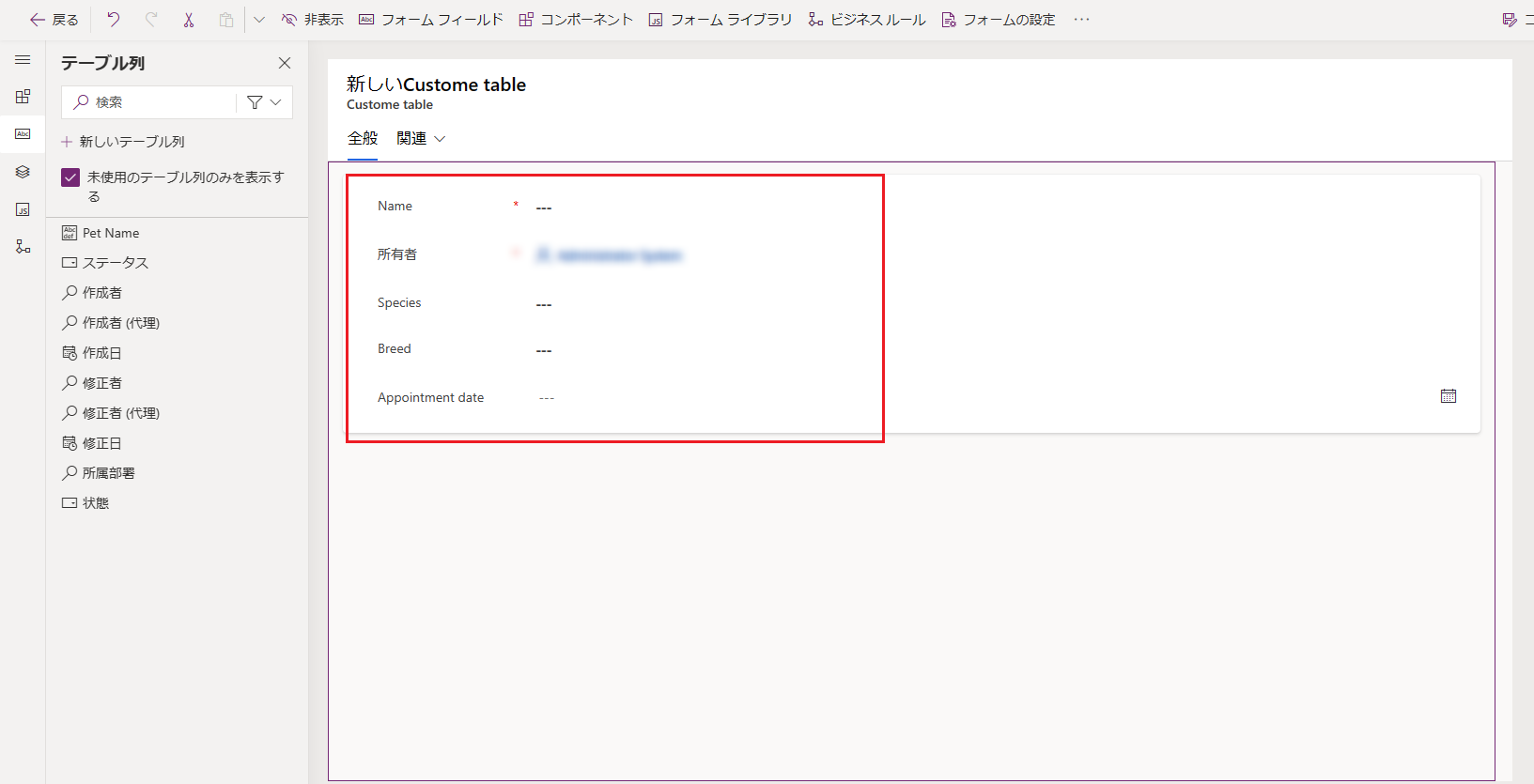Add a 新しいテーブル列

coord(123,142)
